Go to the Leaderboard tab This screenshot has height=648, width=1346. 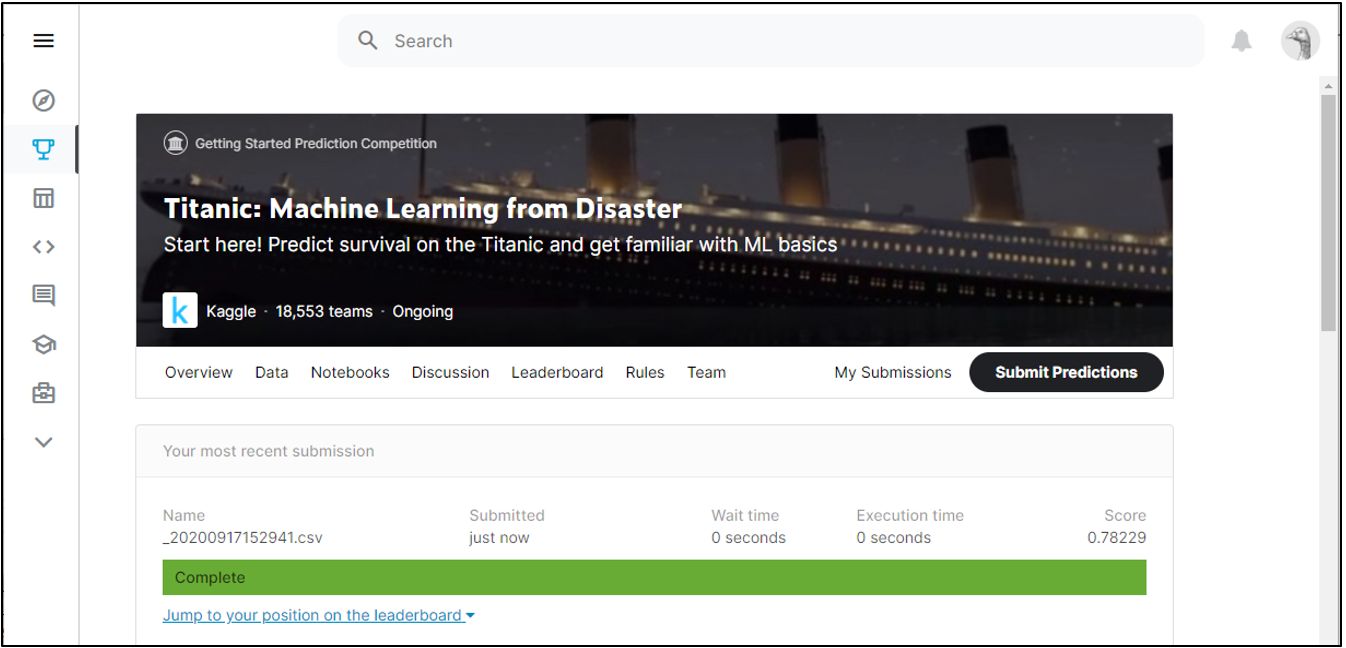click(x=557, y=372)
